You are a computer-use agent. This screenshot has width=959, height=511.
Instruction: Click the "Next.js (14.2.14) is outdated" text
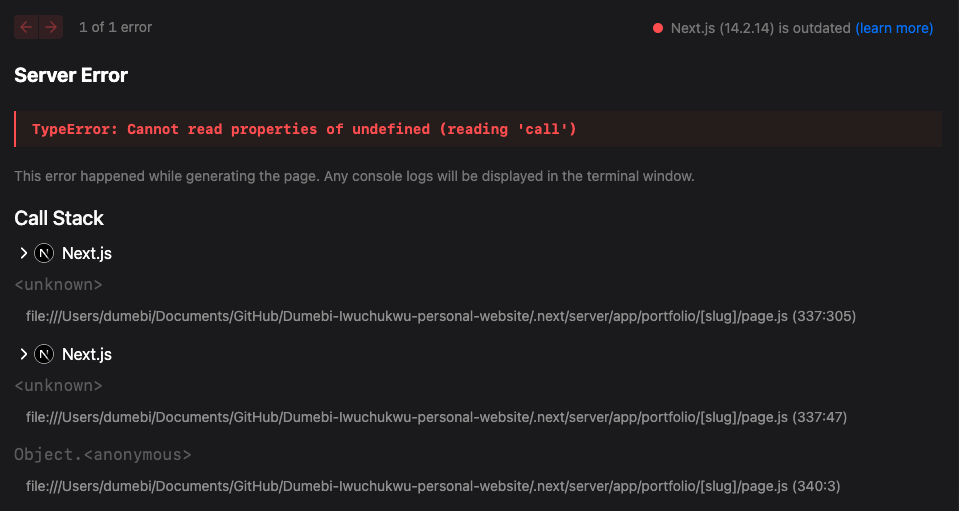760,28
